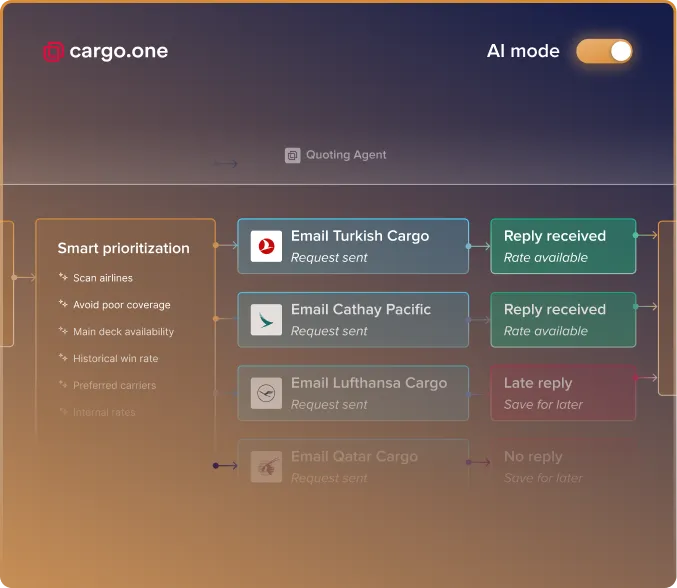677x588 pixels.
Task: Select the Internal rates item
Action: (x=104, y=412)
